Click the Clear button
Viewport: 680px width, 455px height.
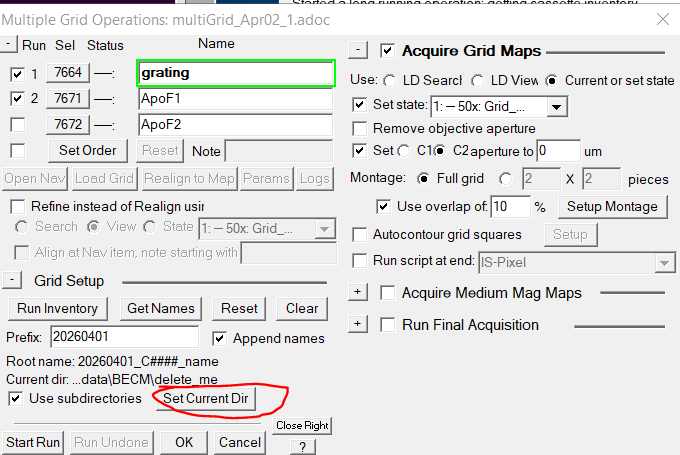pyautogui.click(x=302, y=308)
